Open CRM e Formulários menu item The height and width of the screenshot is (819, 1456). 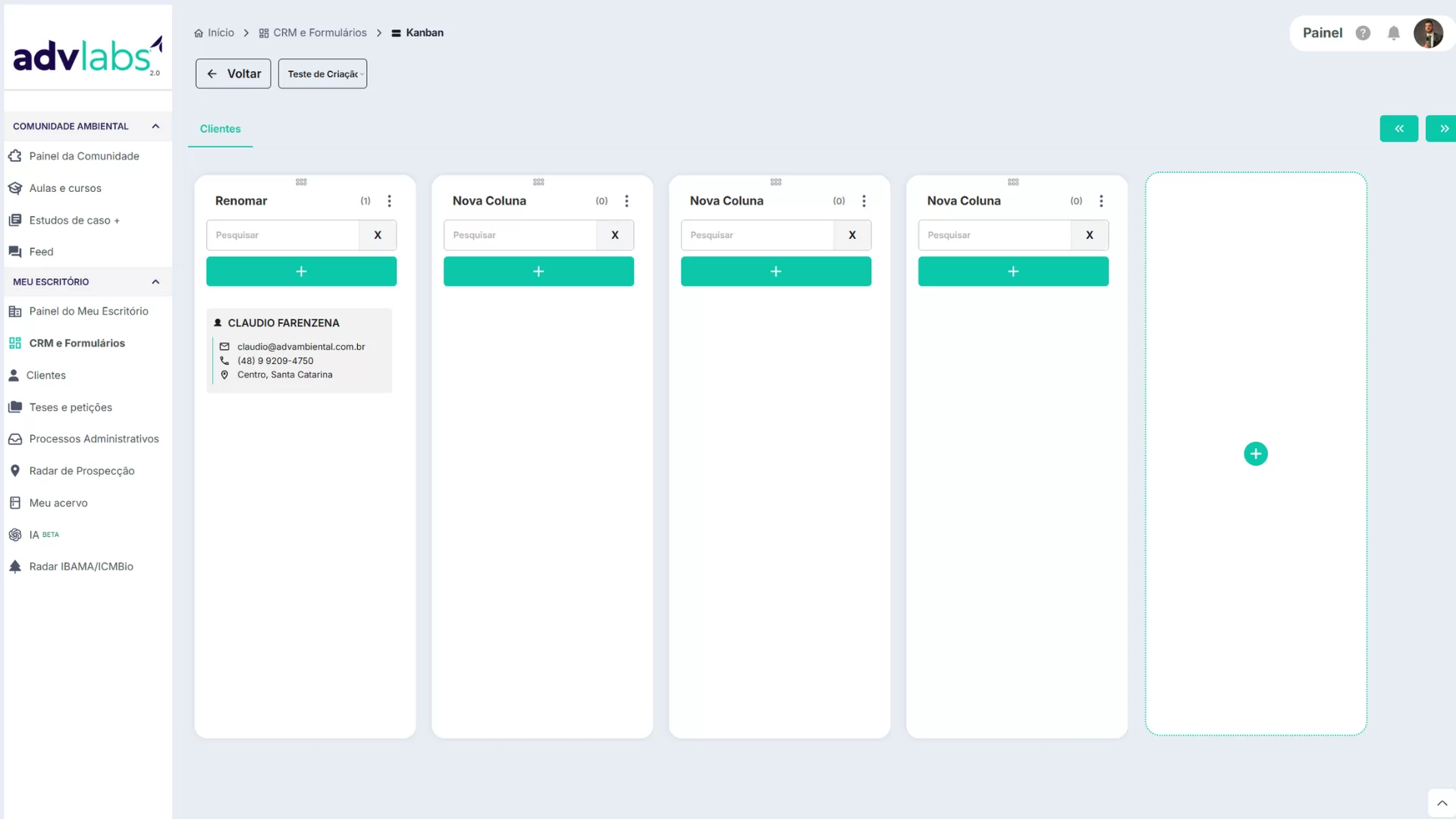(77, 343)
